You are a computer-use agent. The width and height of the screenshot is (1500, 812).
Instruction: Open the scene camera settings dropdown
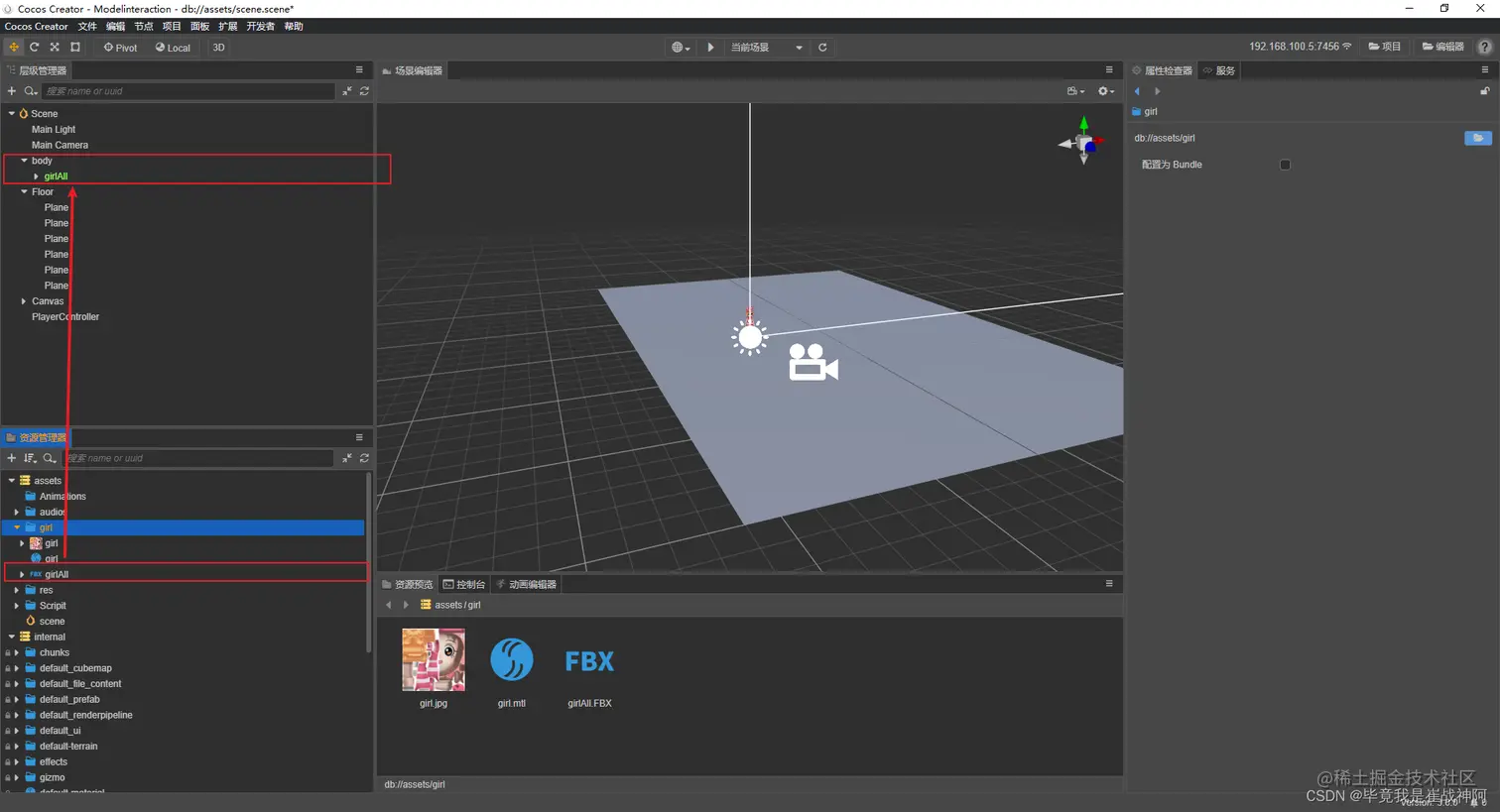[x=1075, y=91]
